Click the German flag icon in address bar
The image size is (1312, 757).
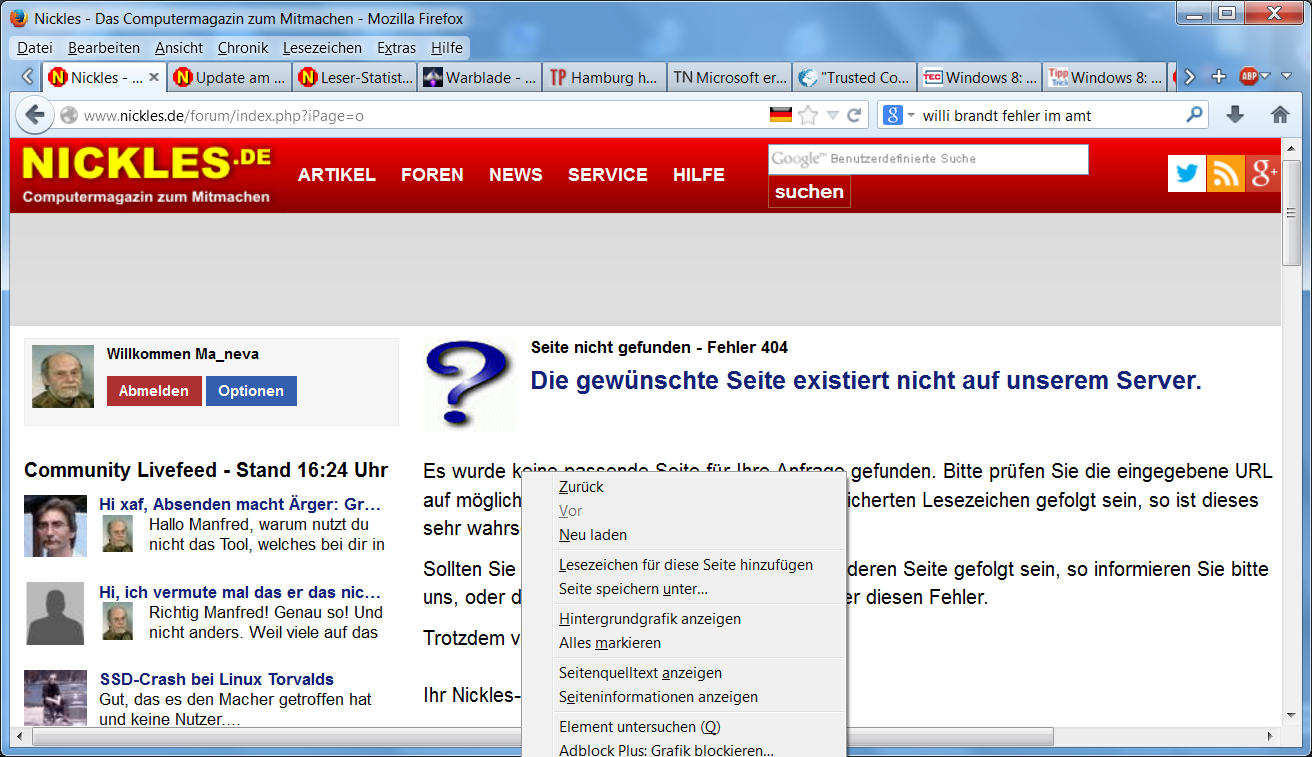(x=781, y=115)
